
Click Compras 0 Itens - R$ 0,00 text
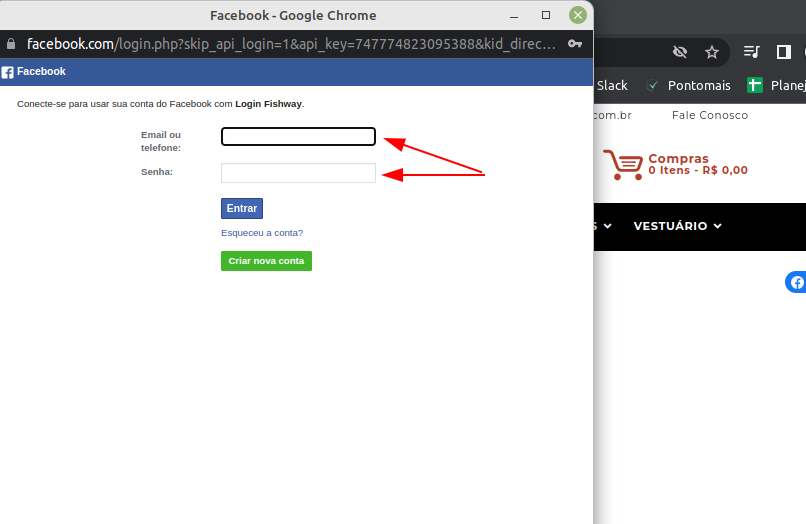(x=698, y=165)
